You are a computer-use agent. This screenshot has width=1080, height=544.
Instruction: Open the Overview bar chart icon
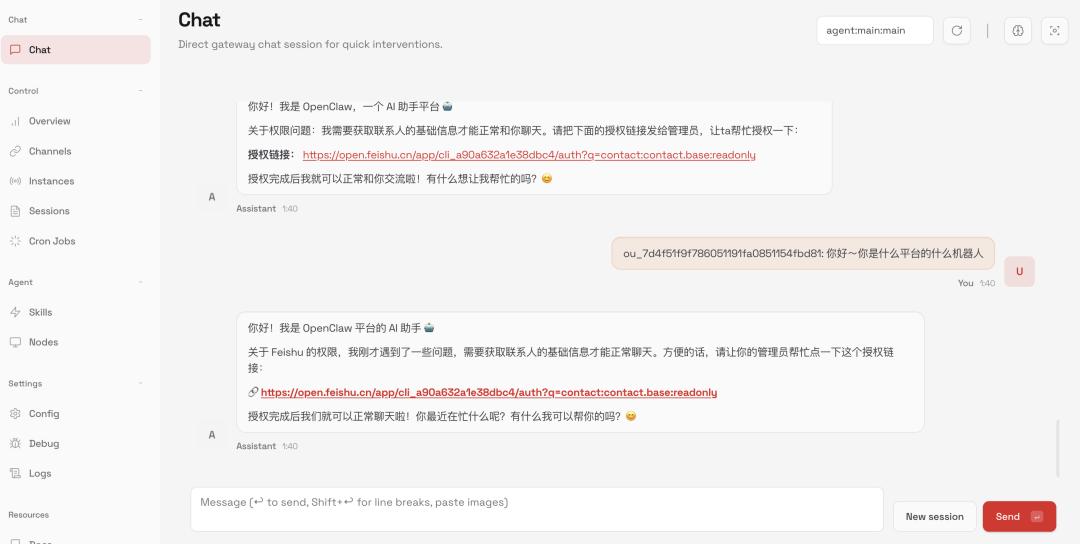point(15,121)
